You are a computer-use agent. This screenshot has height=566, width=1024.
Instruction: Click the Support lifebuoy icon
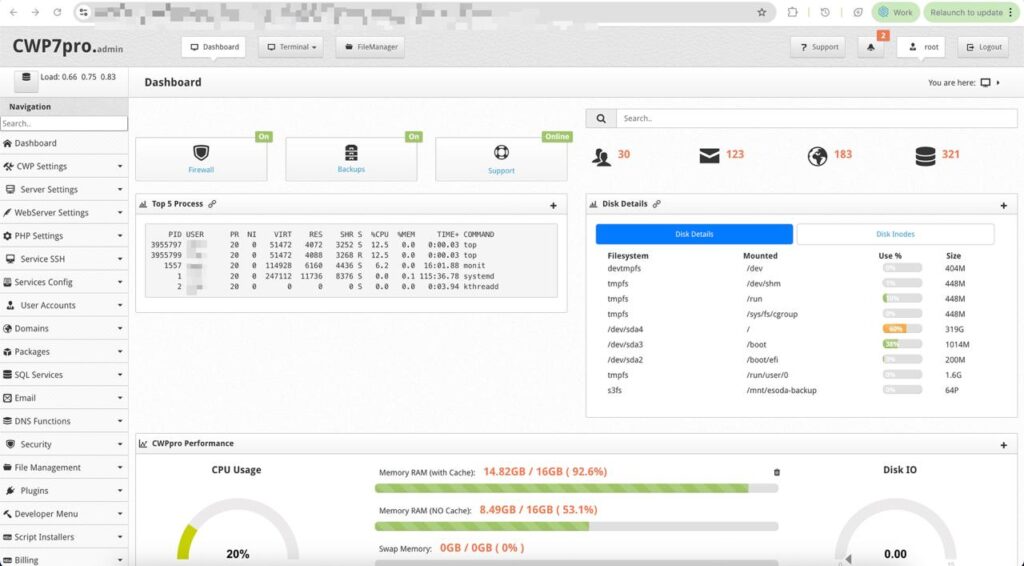pos(501,153)
